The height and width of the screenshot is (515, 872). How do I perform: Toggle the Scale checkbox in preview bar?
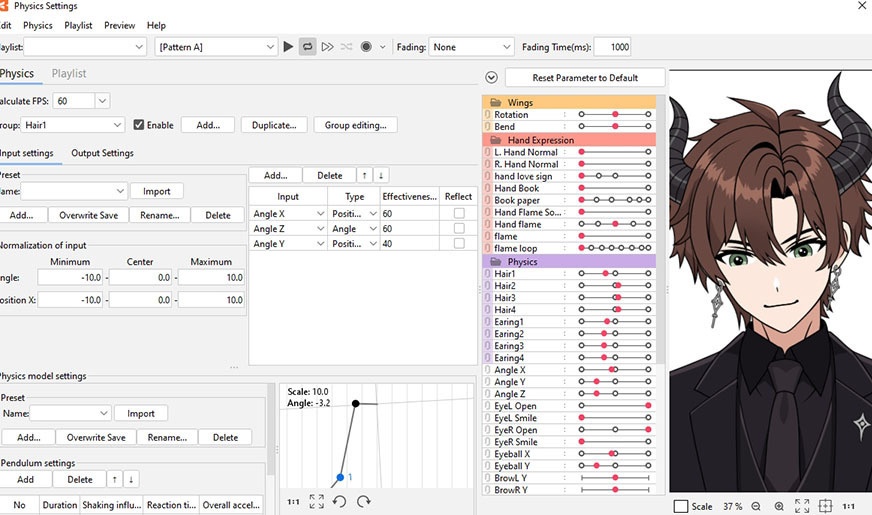point(681,506)
